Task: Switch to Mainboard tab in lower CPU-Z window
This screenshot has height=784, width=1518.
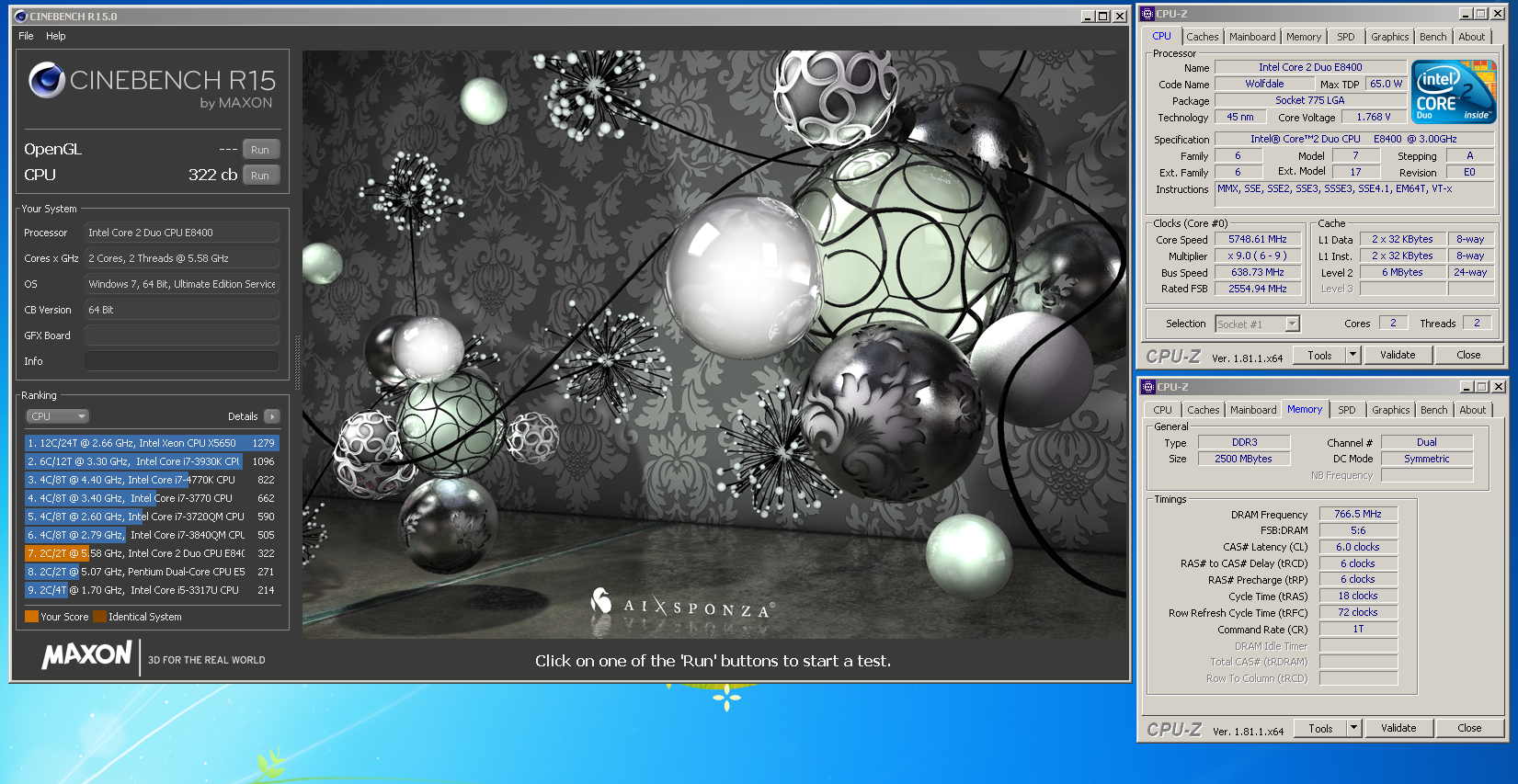Action: [1253, 410]
